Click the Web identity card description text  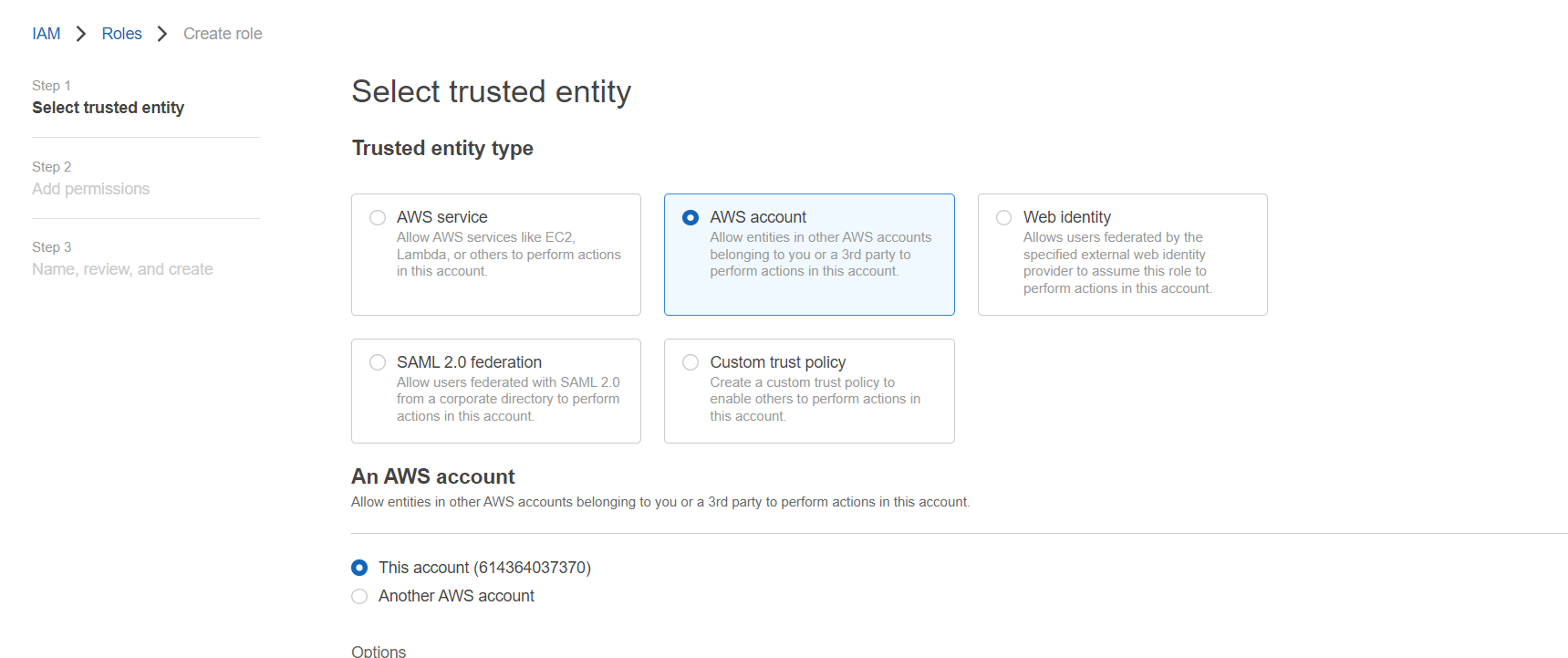click(1117, 263)
